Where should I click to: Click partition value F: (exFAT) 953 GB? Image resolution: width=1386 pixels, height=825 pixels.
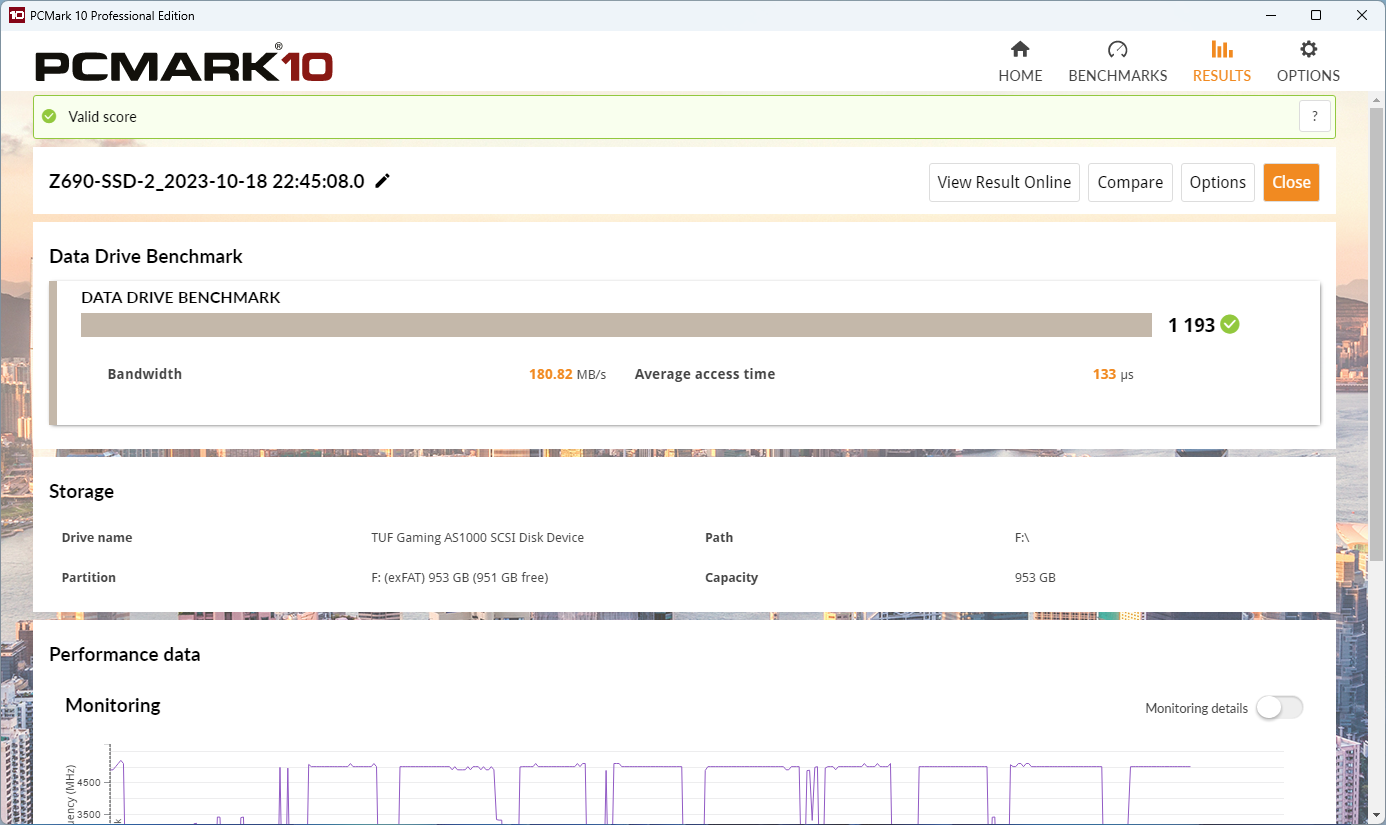[459, 577]
